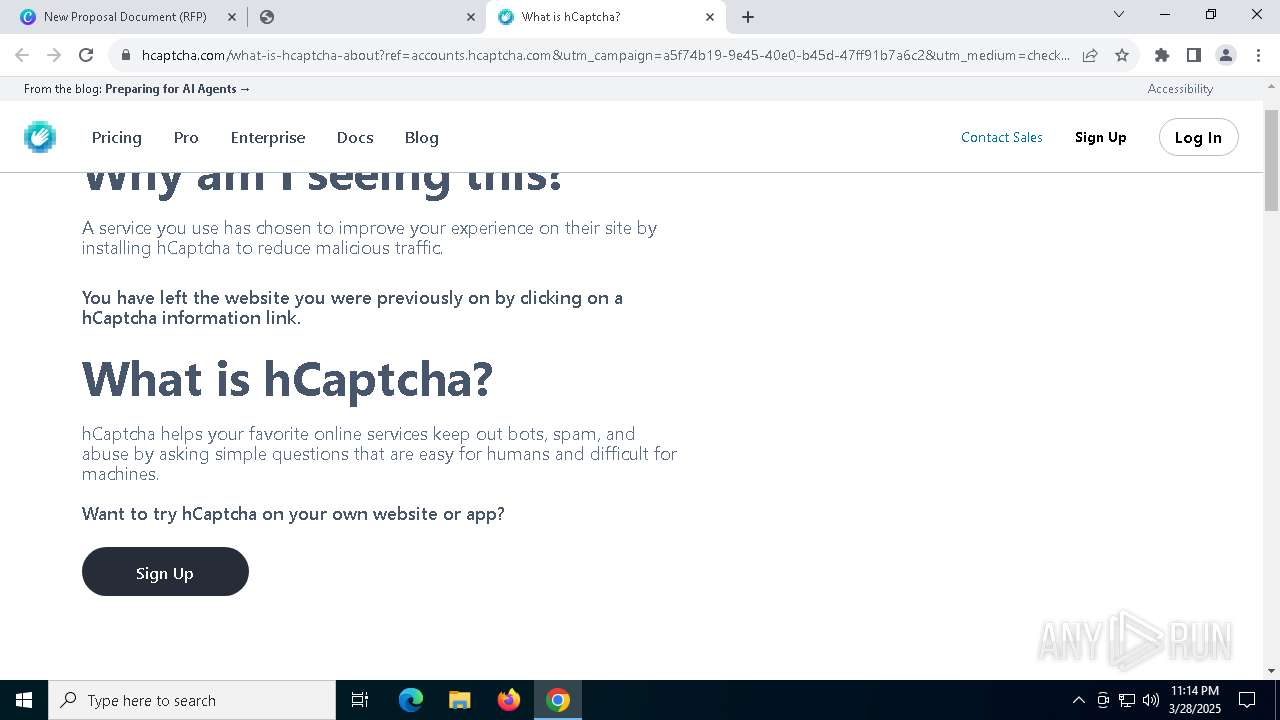Viewport: 1280px width, 720px height.
Task: Click the taskbar search box
Action: (x=192, y=700)
